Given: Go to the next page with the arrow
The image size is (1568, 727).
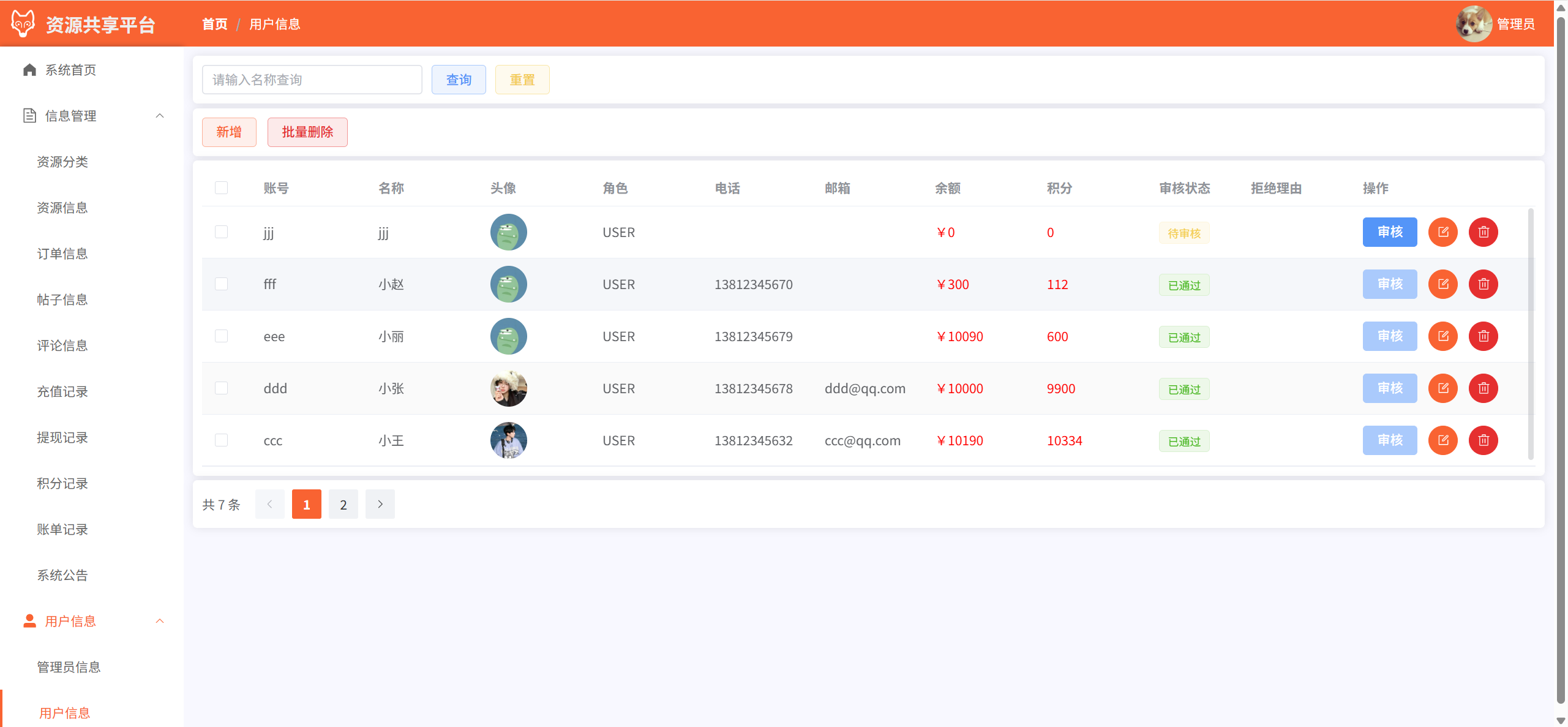Looking at the screenshot, I should point(380,504).
